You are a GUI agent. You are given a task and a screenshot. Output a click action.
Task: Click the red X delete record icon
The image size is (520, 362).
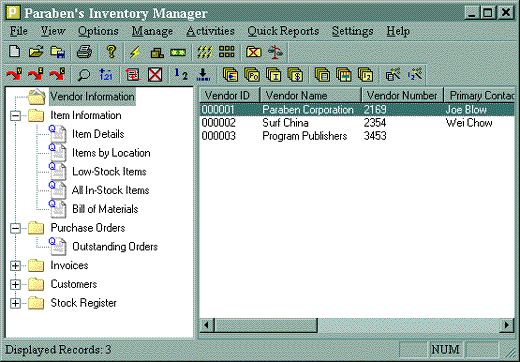click(x=155, y=75)
